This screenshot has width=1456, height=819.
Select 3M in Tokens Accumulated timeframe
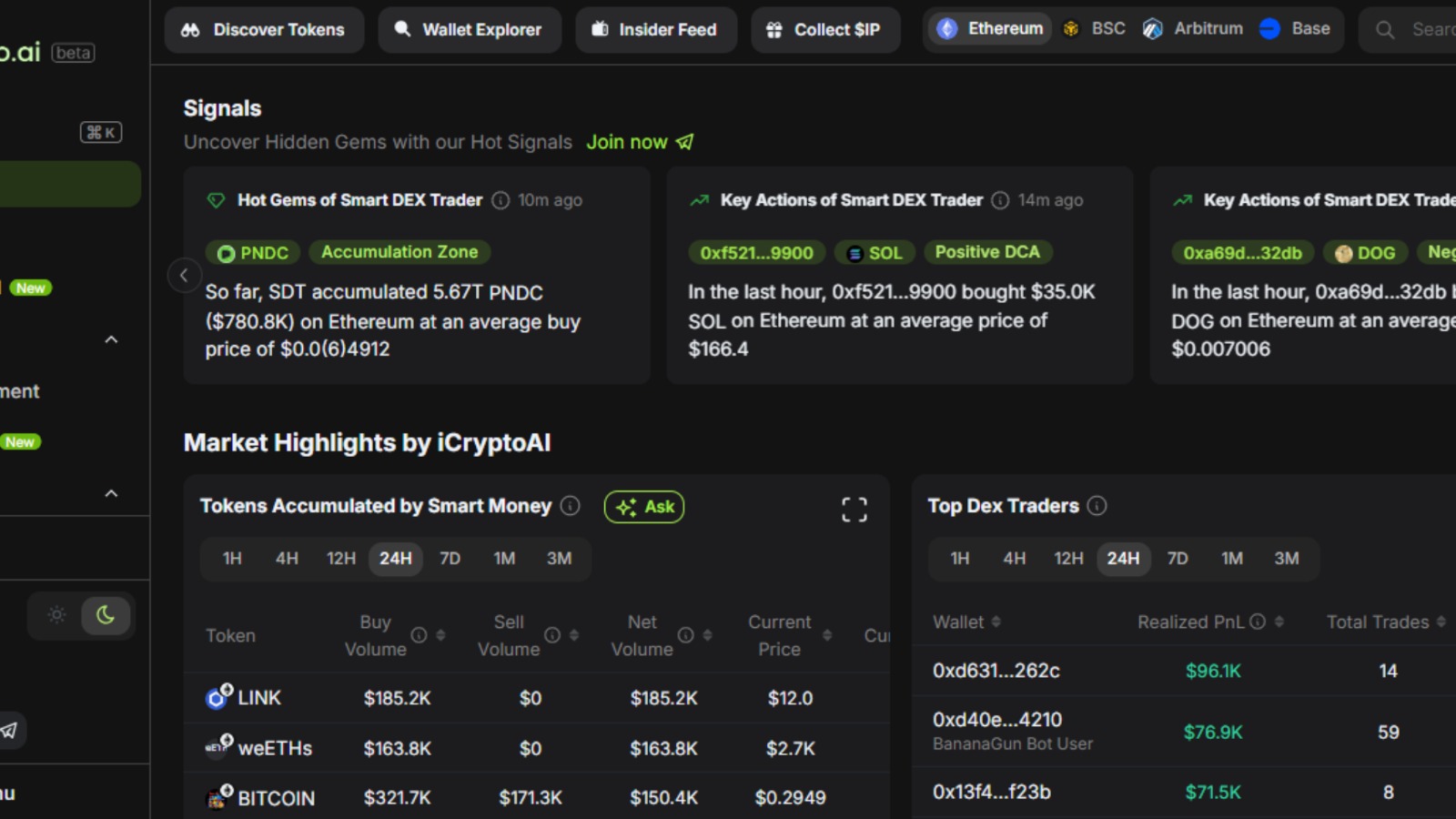click(559, 559)
